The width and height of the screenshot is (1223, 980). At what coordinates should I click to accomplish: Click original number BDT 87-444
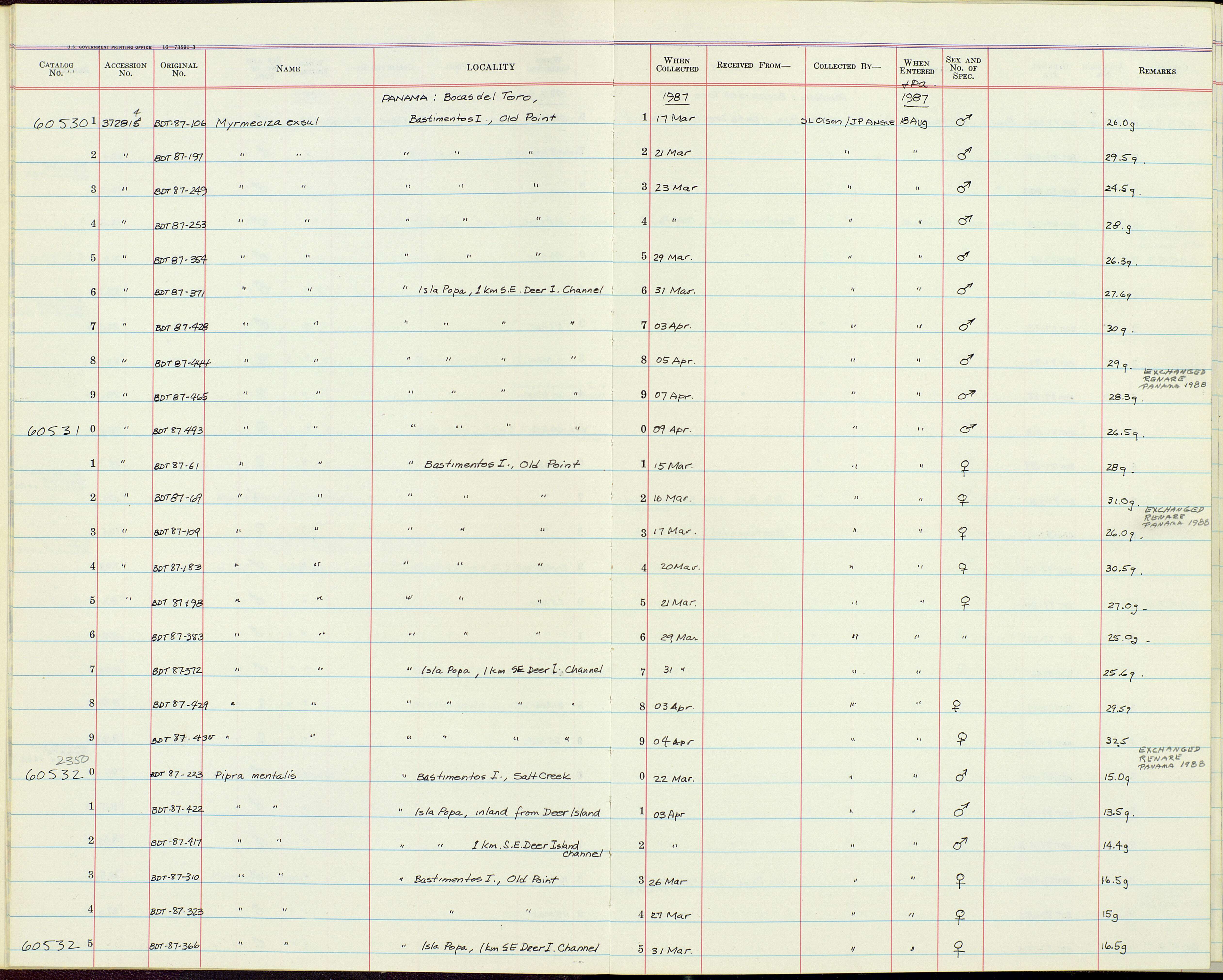click(x=182, y=363)
